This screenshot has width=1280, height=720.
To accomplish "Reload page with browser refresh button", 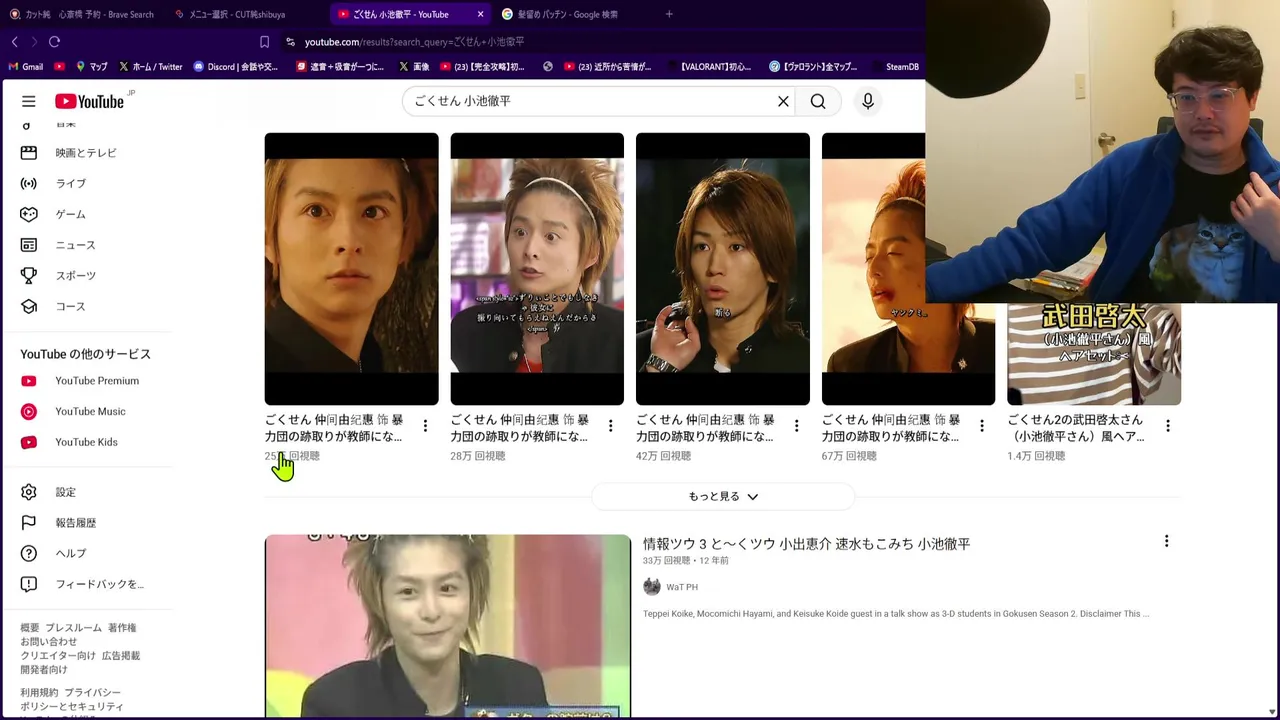I will click(x=54, y=41).
